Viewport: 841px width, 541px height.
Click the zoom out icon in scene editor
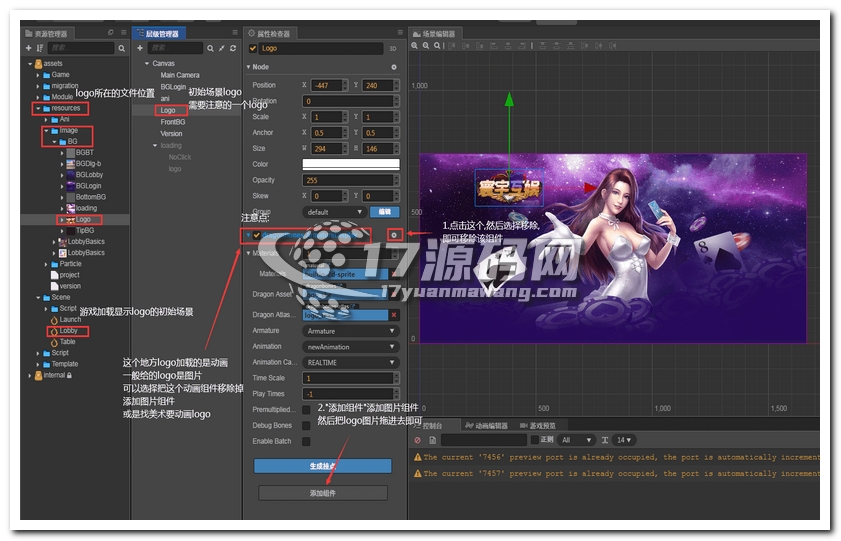point(426,46)
